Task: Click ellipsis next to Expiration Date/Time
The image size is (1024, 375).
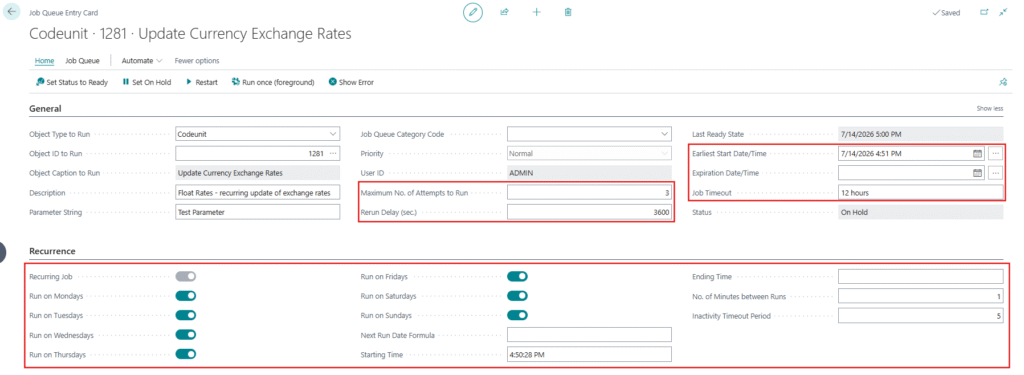Action: (995, 173)
